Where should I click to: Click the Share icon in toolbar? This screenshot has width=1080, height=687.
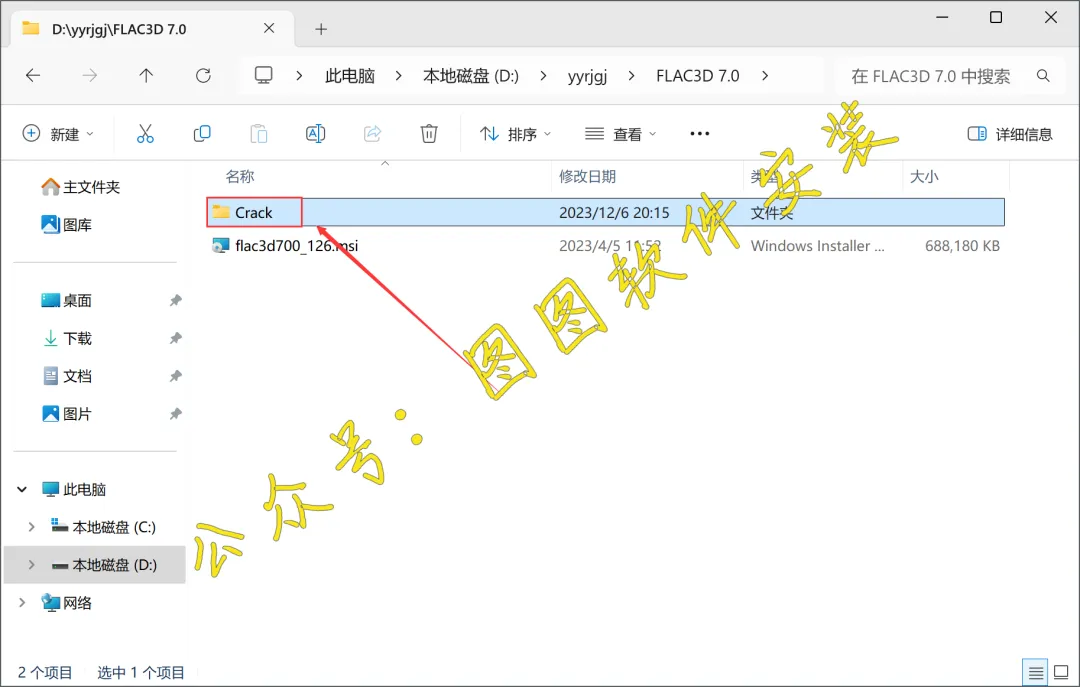point(373,134)
